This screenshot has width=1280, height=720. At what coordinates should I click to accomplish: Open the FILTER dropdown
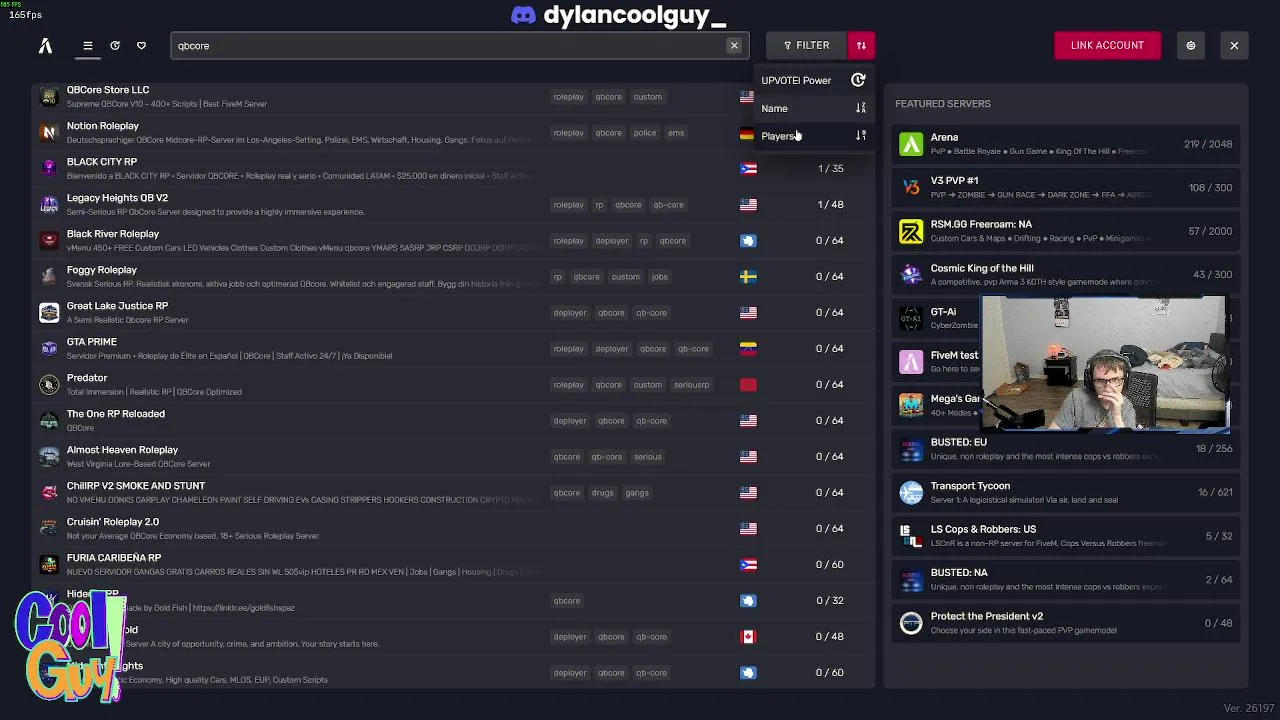coord(806,45)
